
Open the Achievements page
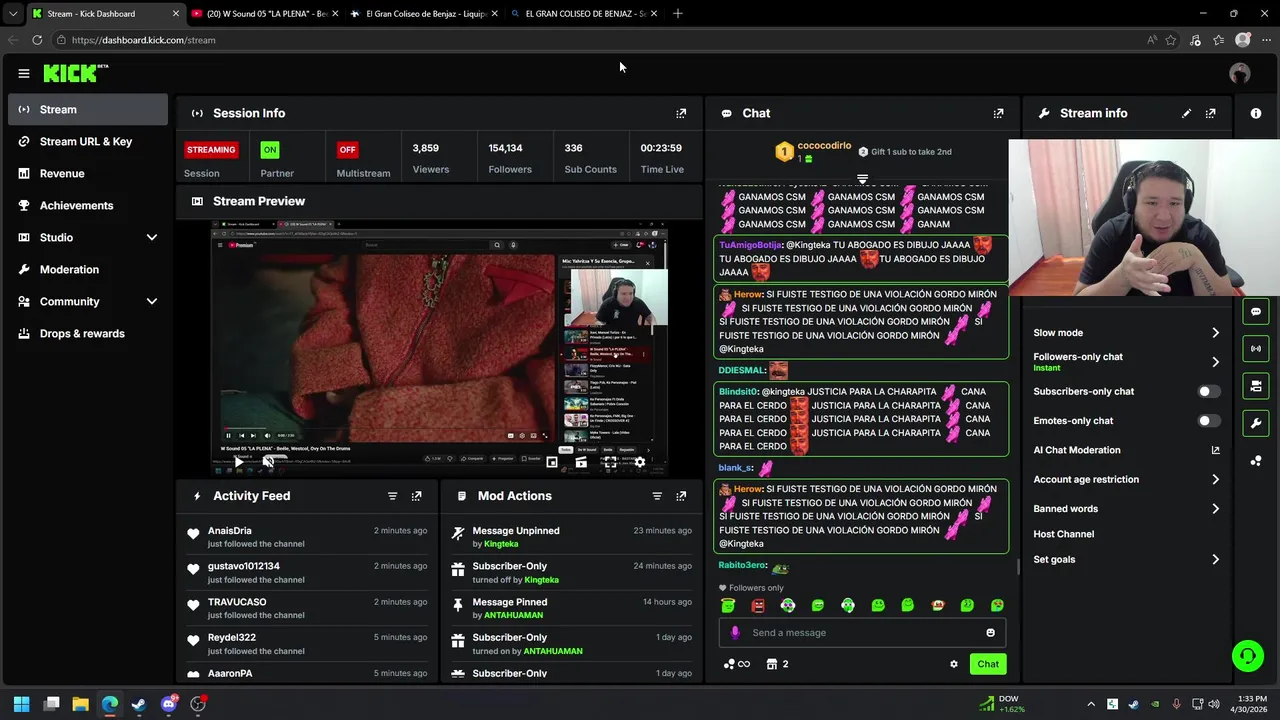88,206
